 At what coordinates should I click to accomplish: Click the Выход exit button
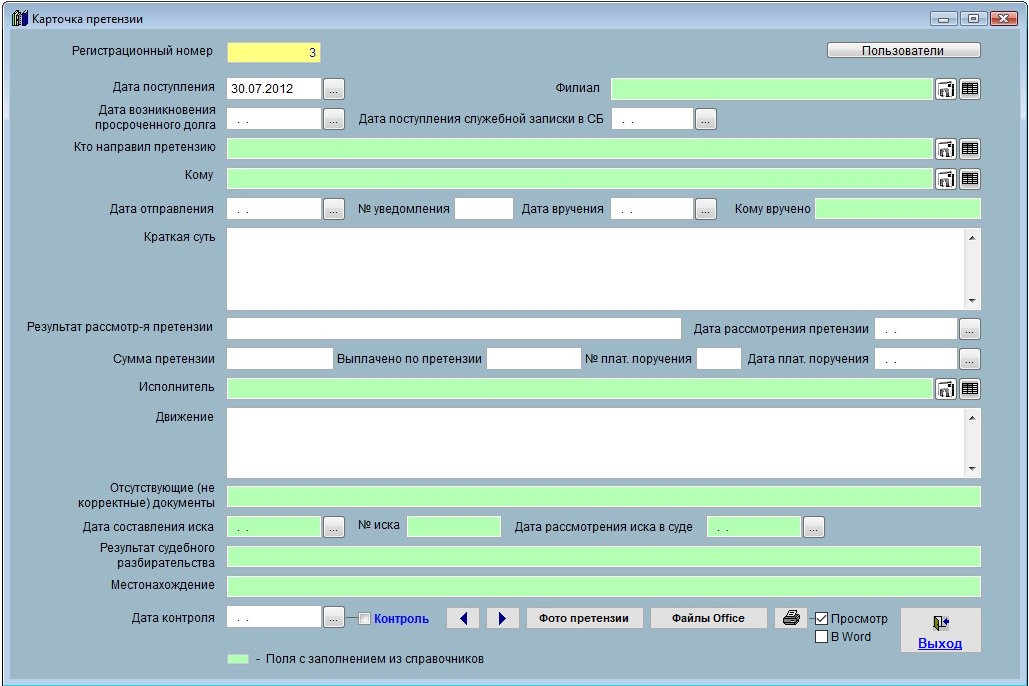tap(940, 631)
